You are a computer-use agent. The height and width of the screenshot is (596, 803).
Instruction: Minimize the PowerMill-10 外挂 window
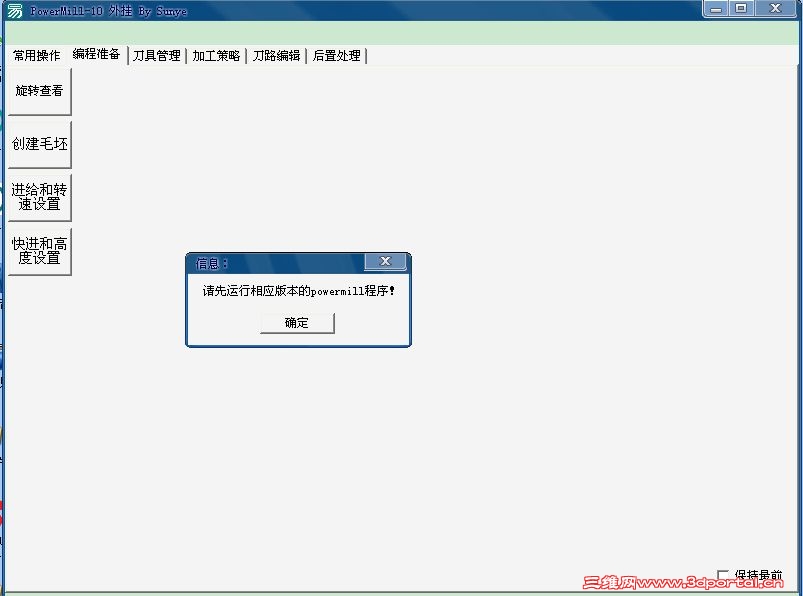716,9
